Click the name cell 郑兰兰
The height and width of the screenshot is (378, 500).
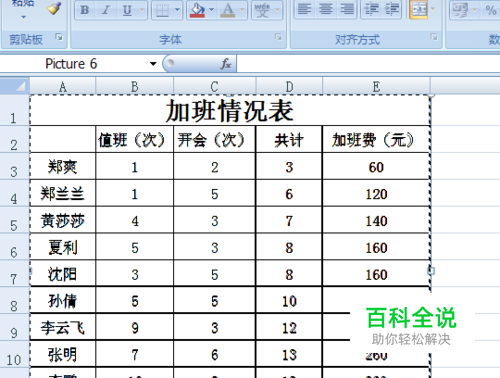pos(63,194)
